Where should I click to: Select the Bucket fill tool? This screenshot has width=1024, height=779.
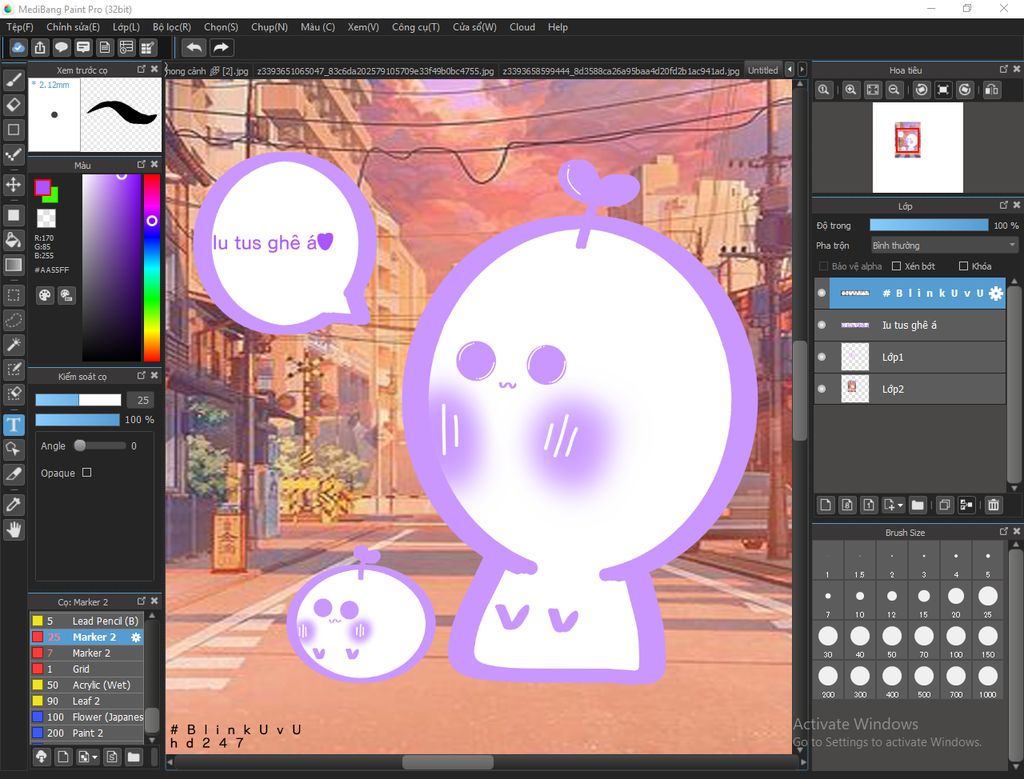pyautogui.click(x=14, y=240)
